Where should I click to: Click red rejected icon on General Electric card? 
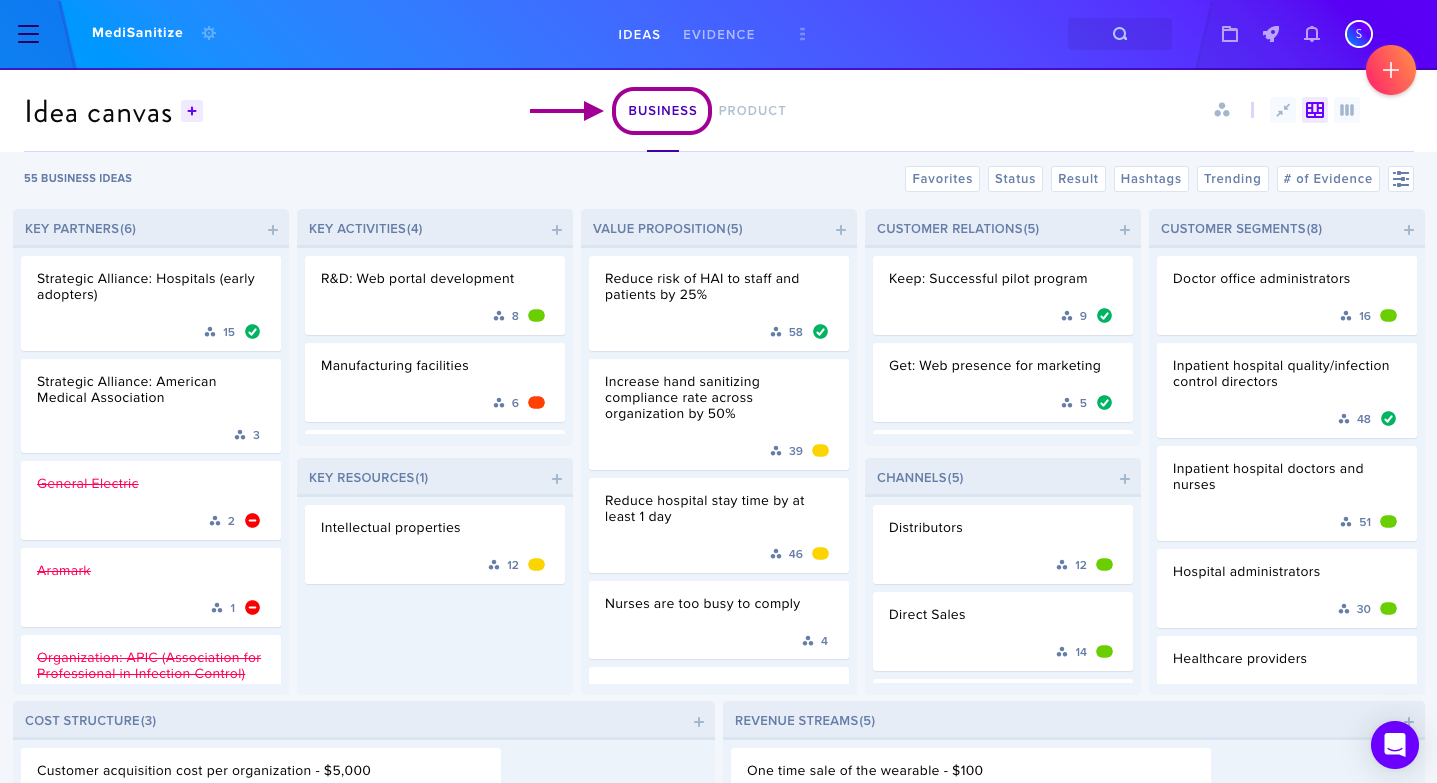click(252, 521)
